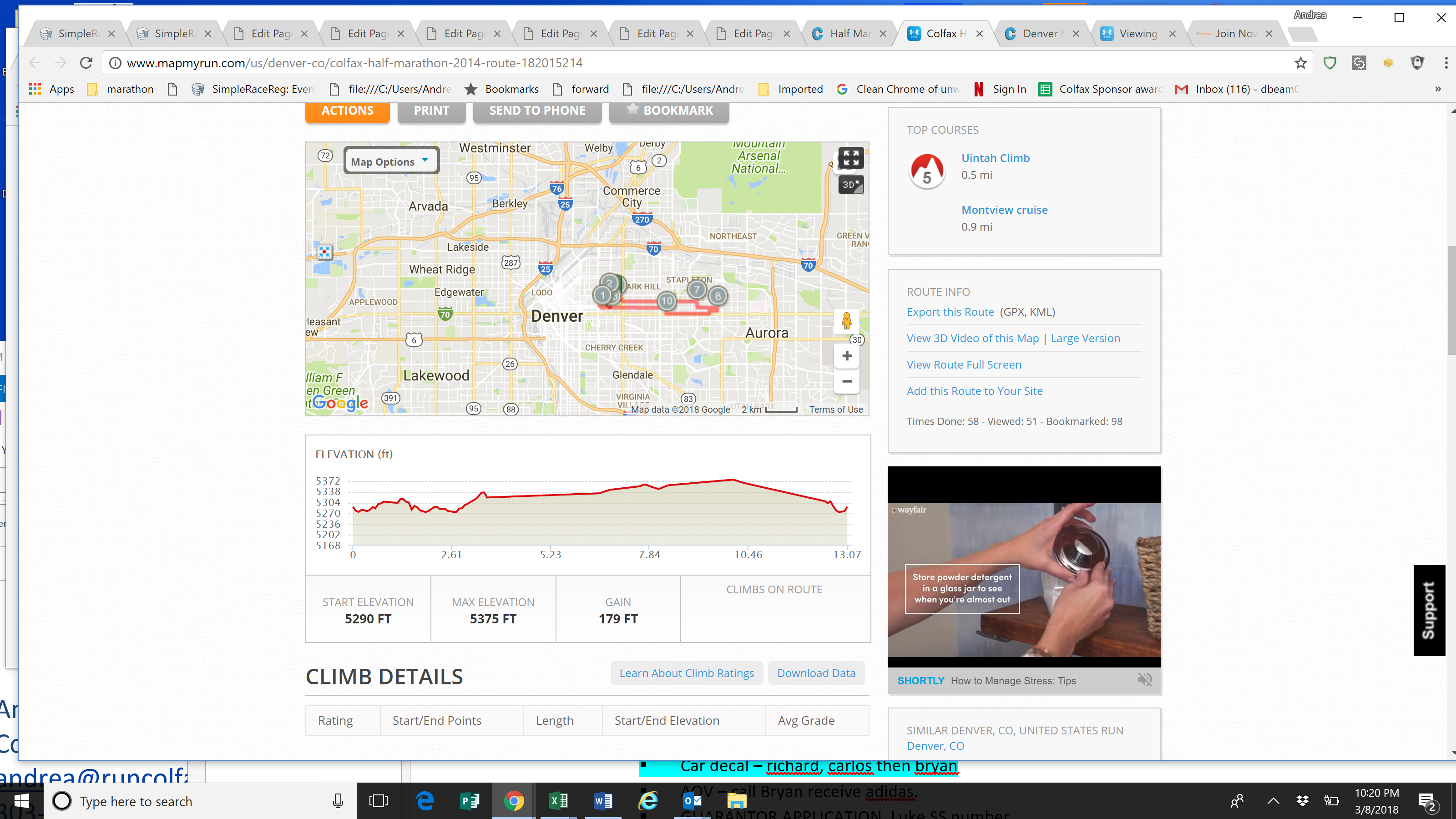
Task: Show hidden system tray icons
Action: [x=1273, y=801]
